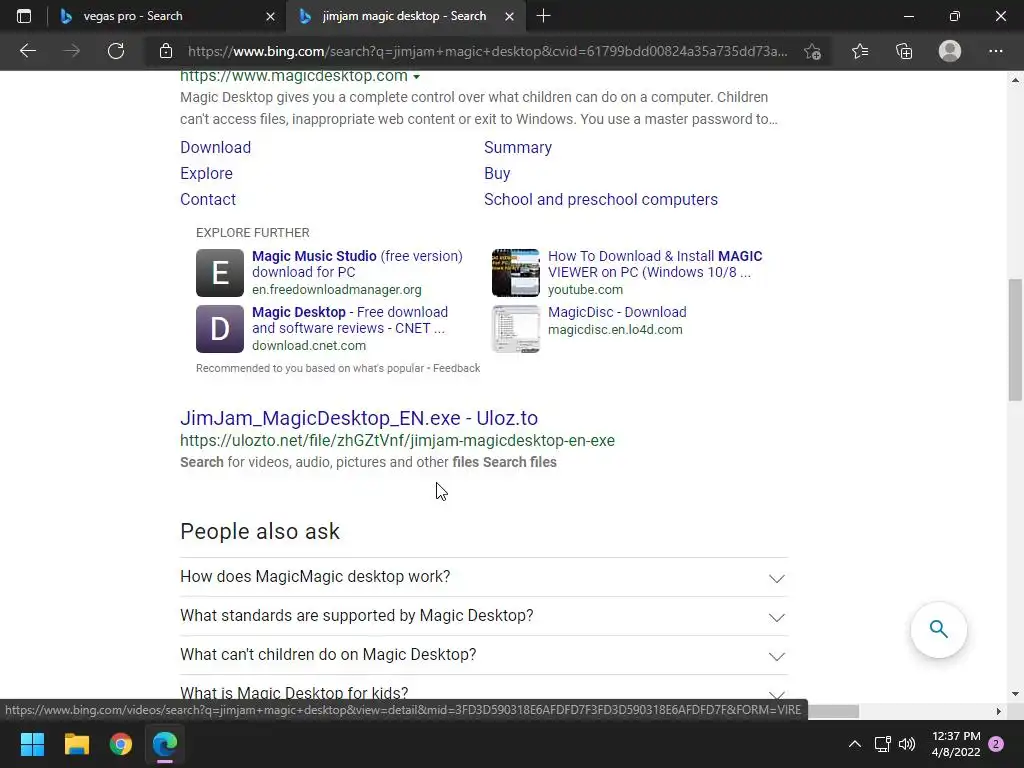Expand What can't children do question
Viewport: 1024px width, 768px height.
tap(484, 655)
